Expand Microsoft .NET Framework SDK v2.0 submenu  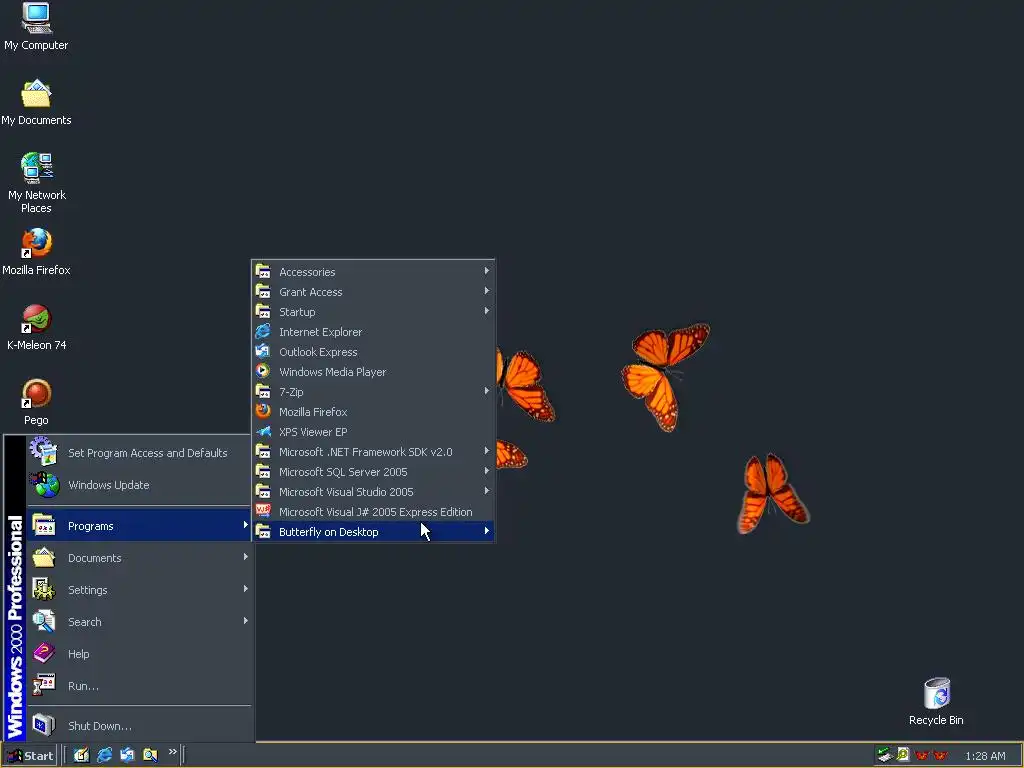pos(373,452)
